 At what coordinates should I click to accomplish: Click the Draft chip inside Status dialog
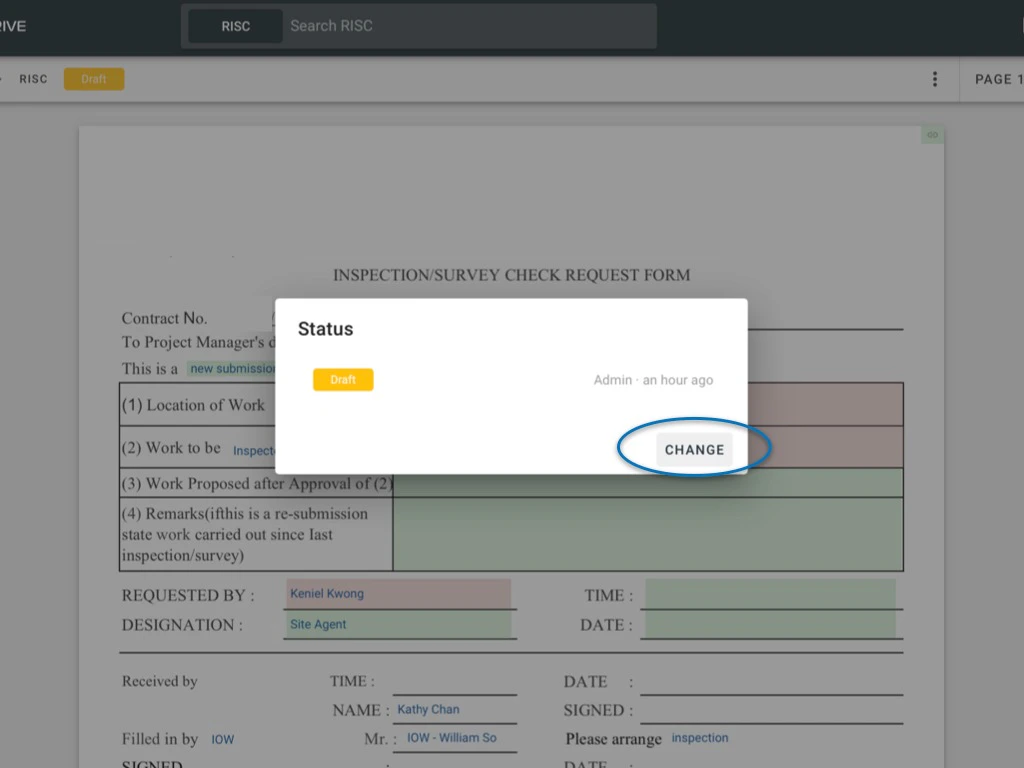point(343,379)
